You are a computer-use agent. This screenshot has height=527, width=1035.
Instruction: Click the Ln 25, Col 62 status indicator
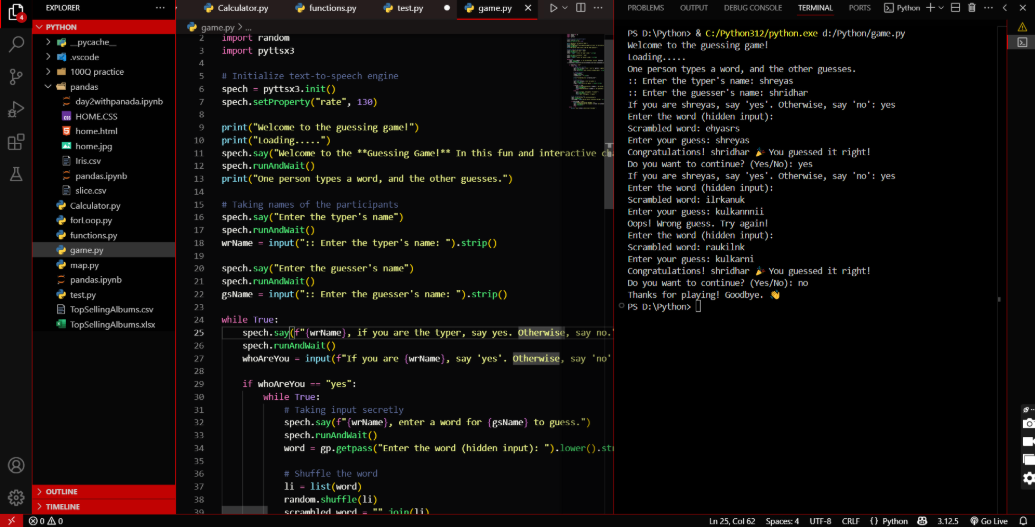(733, 521)
